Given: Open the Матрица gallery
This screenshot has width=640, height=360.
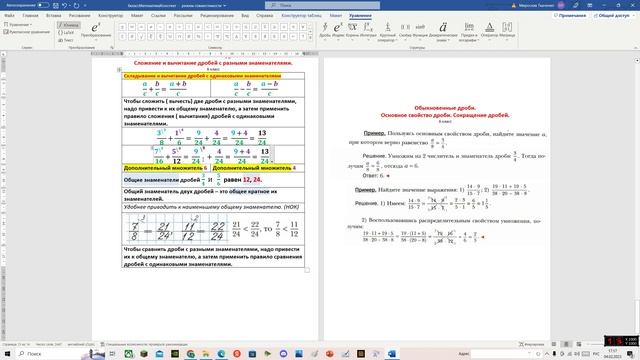Looking at the screenshot, I should point(507,31).
